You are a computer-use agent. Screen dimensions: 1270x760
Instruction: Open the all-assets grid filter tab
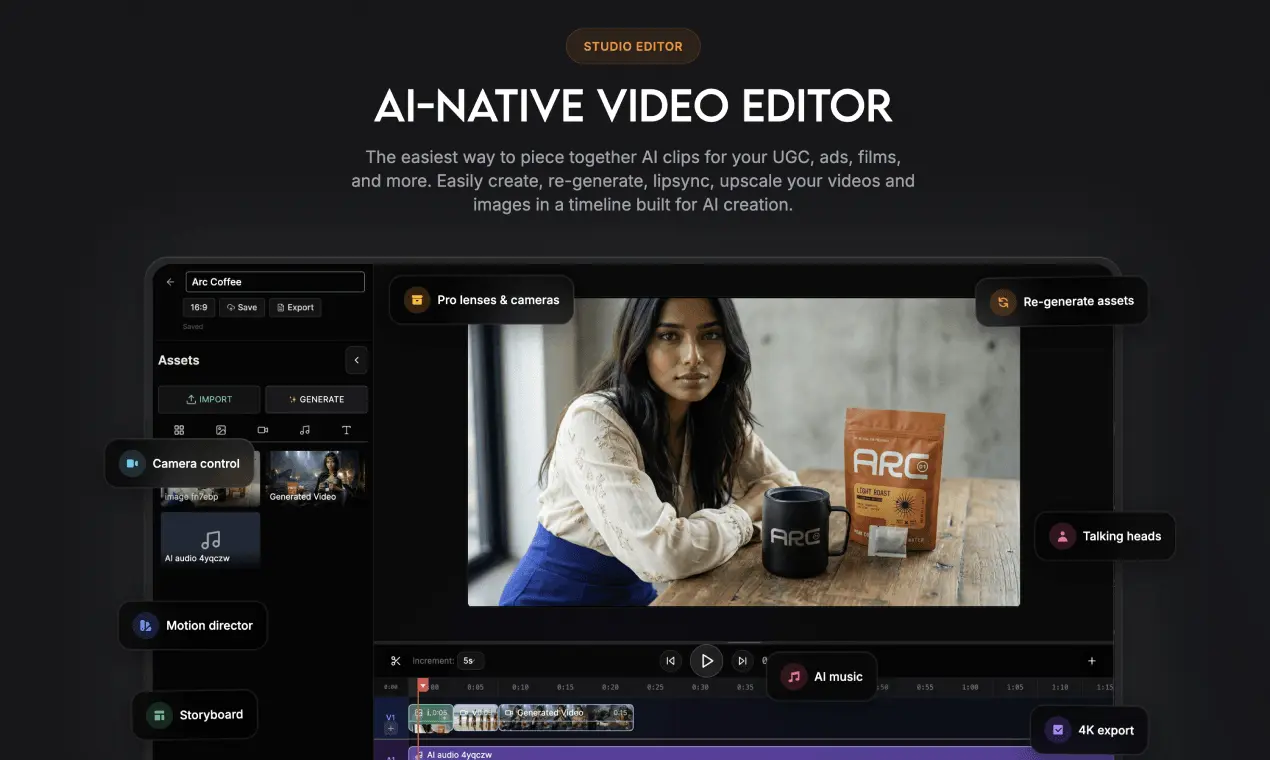pos(179,430)
